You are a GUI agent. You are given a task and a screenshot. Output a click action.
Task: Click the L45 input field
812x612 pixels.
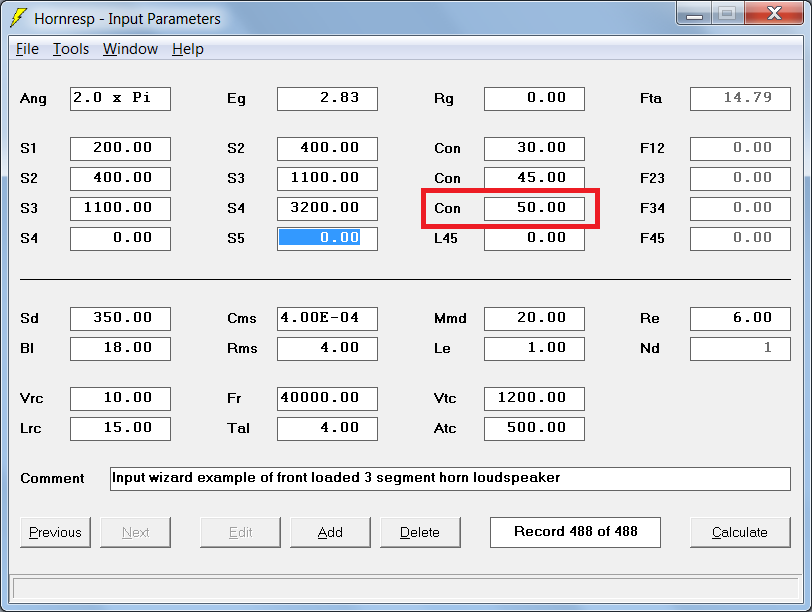point(534,239)
